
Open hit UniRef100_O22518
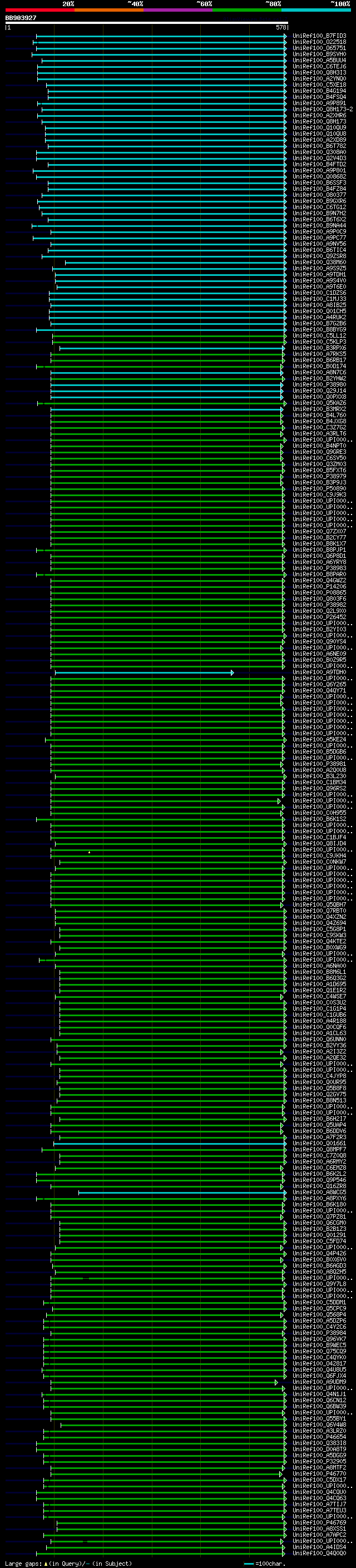319,42
